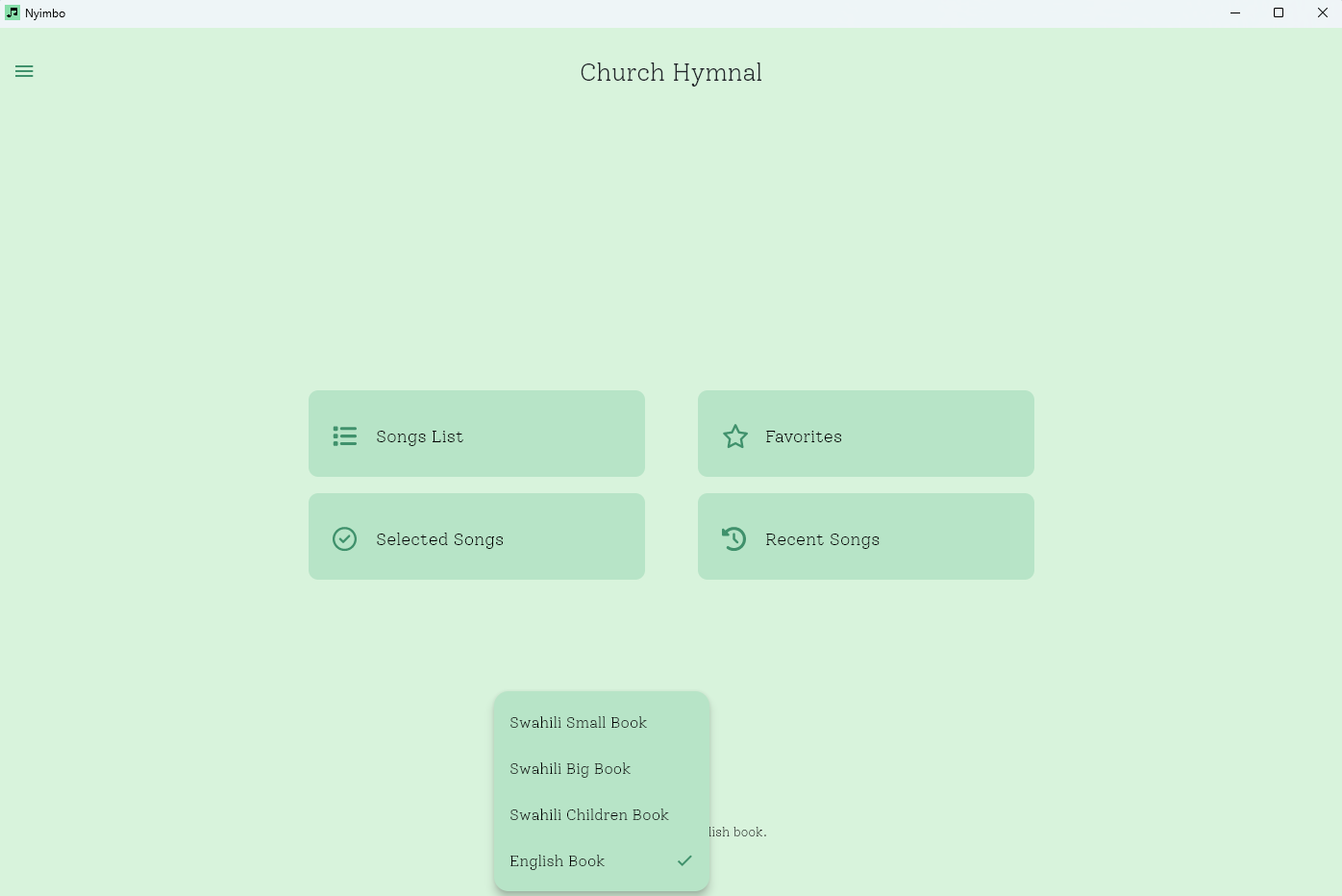Viewport: 1342px width, 896px height.
Task: Close the Nyimbo application window
Action: (x=1322, y=13)
